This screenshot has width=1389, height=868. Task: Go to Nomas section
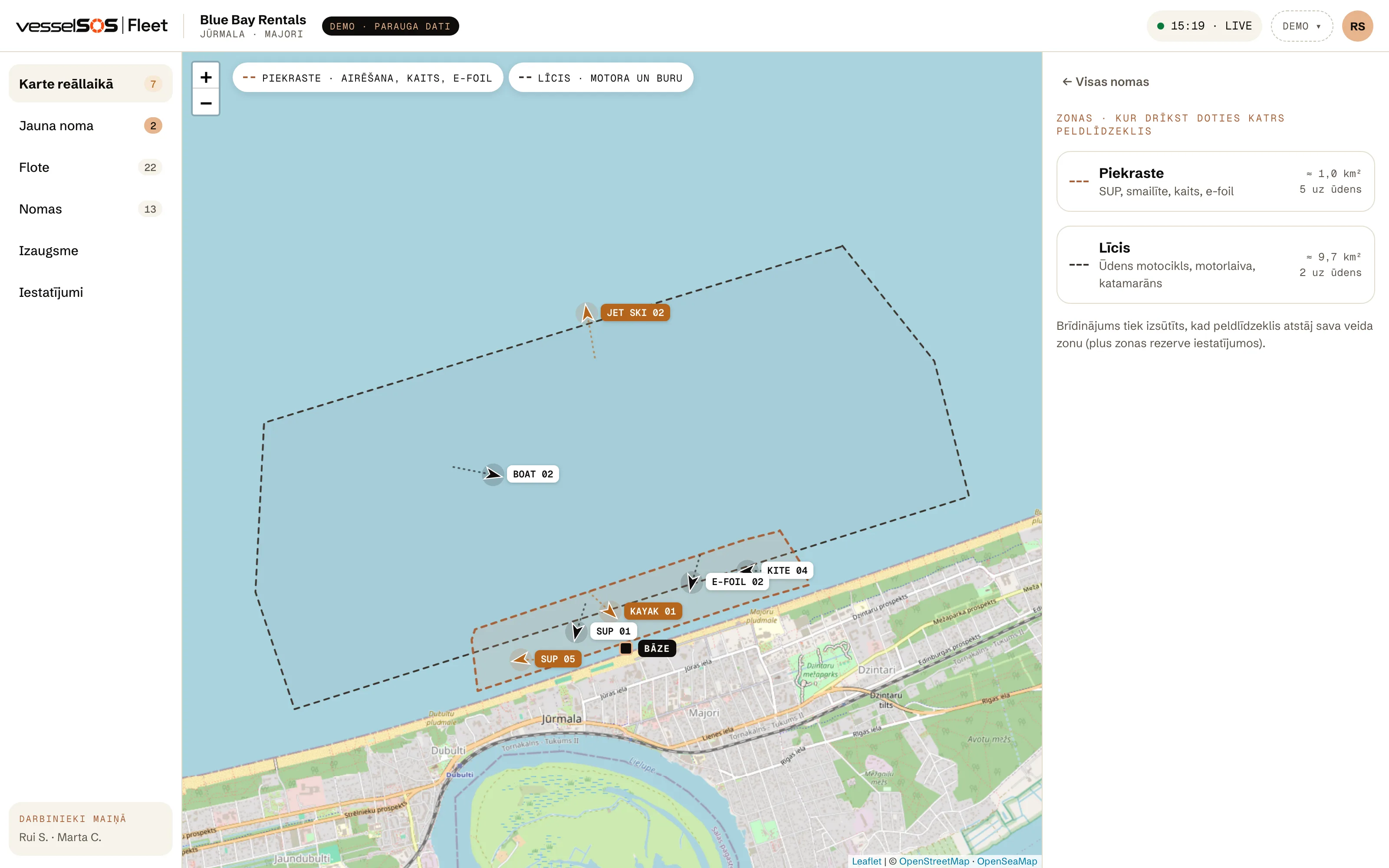tap(91, 209)
